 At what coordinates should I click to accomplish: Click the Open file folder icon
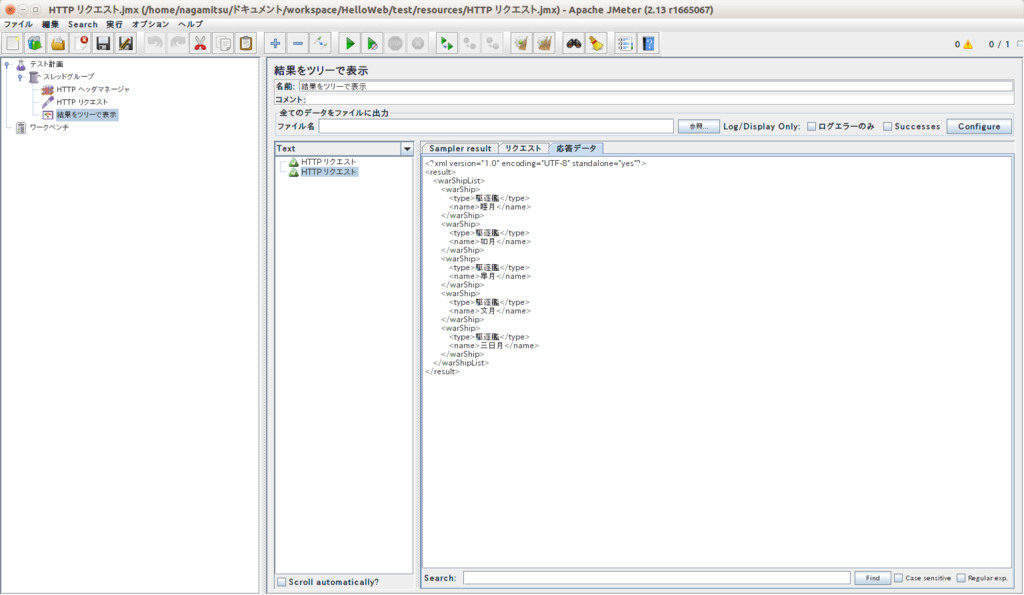pyautogui.click(x=58, y=44)
